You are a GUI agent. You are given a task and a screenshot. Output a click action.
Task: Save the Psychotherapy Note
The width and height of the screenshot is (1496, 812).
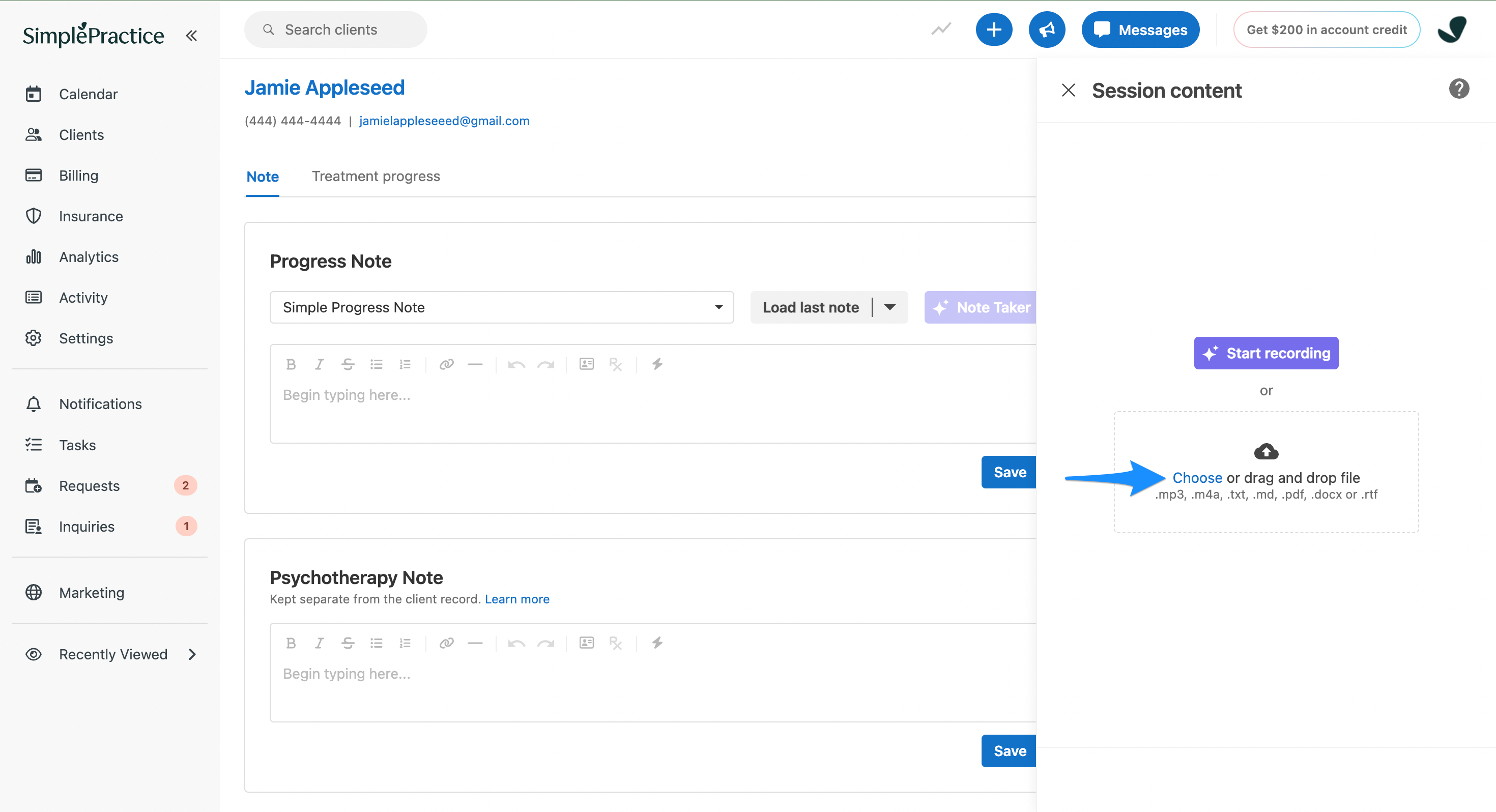(x=1010, y=751)
